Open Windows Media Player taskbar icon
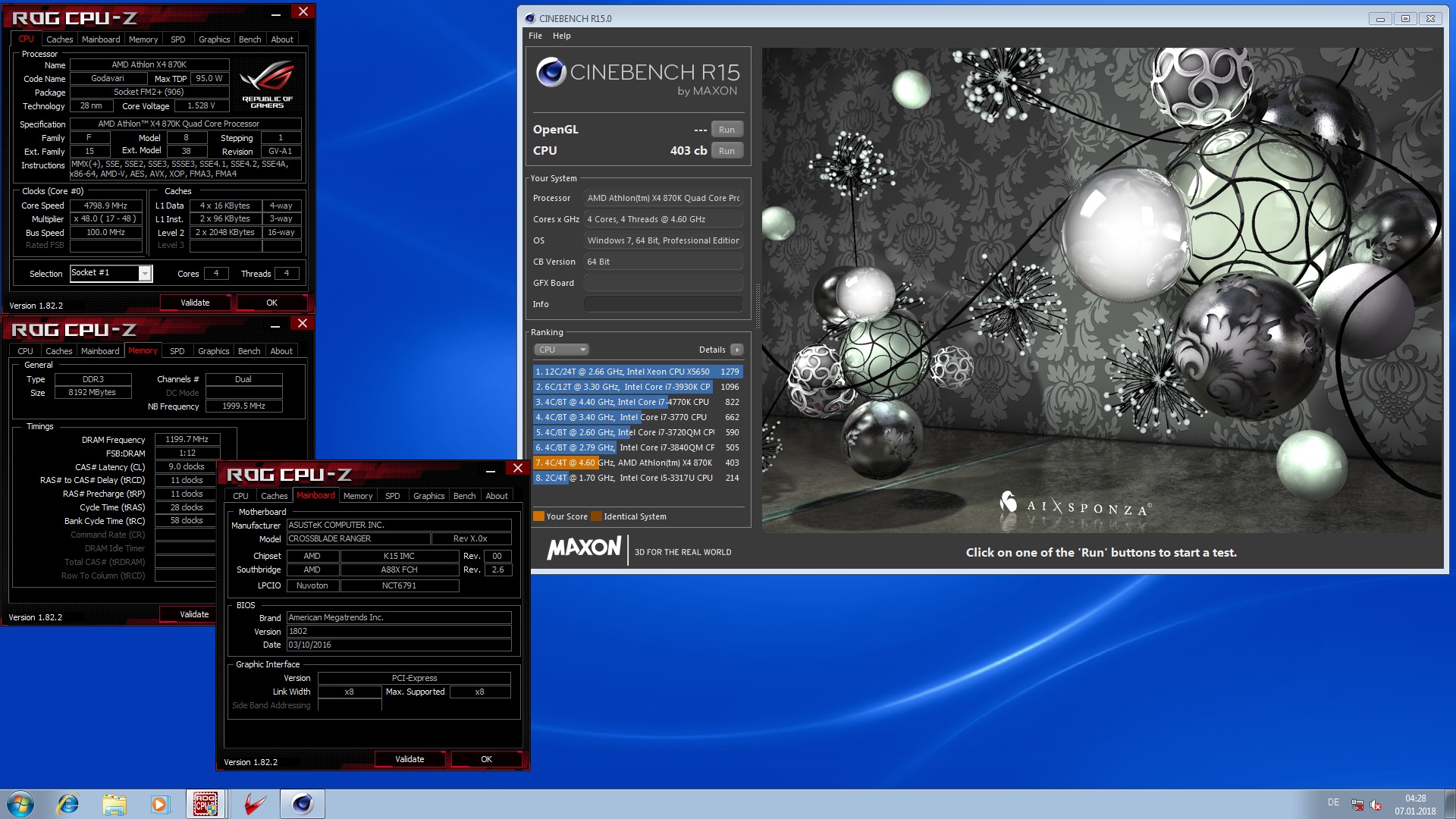1456x819 pixels. (159, 804)
